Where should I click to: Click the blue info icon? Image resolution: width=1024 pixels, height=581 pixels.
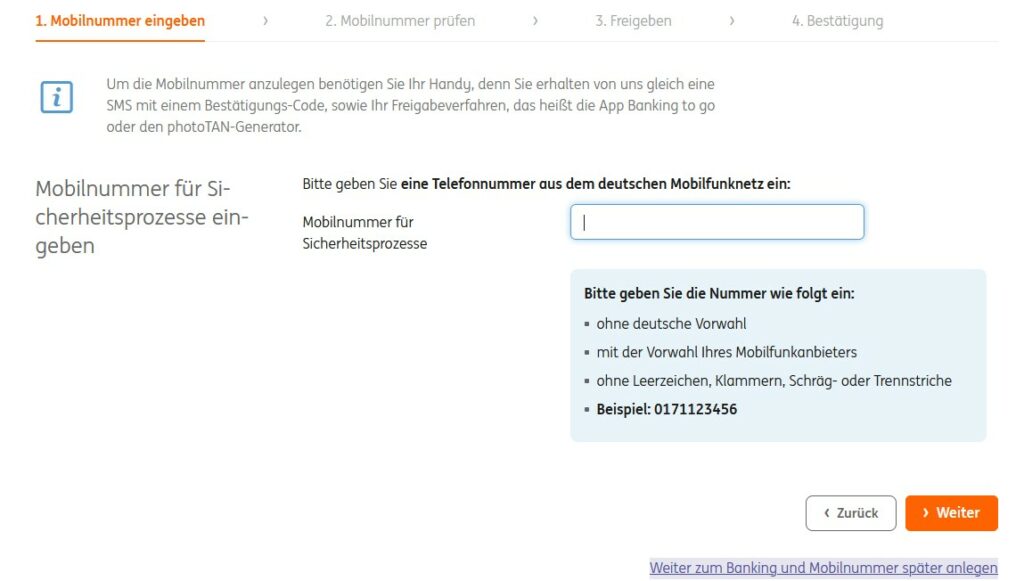coord(57,97)
